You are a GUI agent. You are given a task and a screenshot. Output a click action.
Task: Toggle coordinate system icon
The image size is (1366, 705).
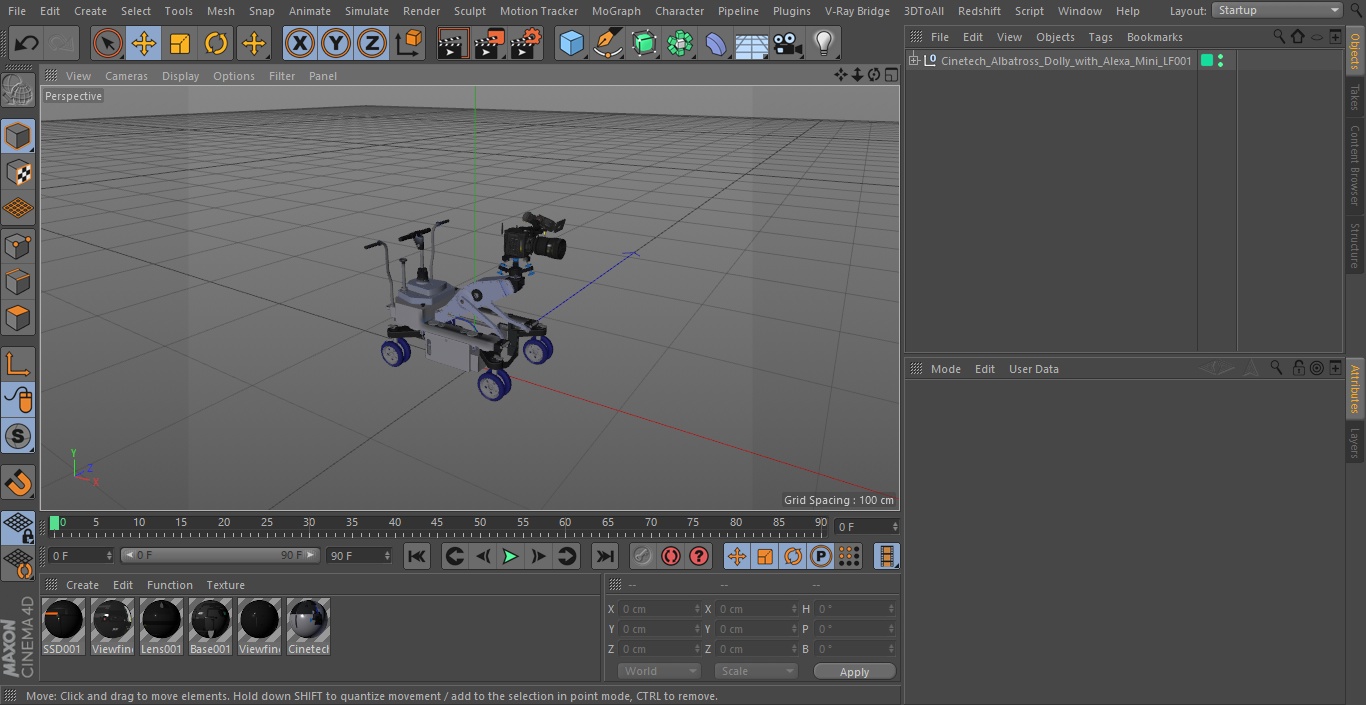(409, 43)
